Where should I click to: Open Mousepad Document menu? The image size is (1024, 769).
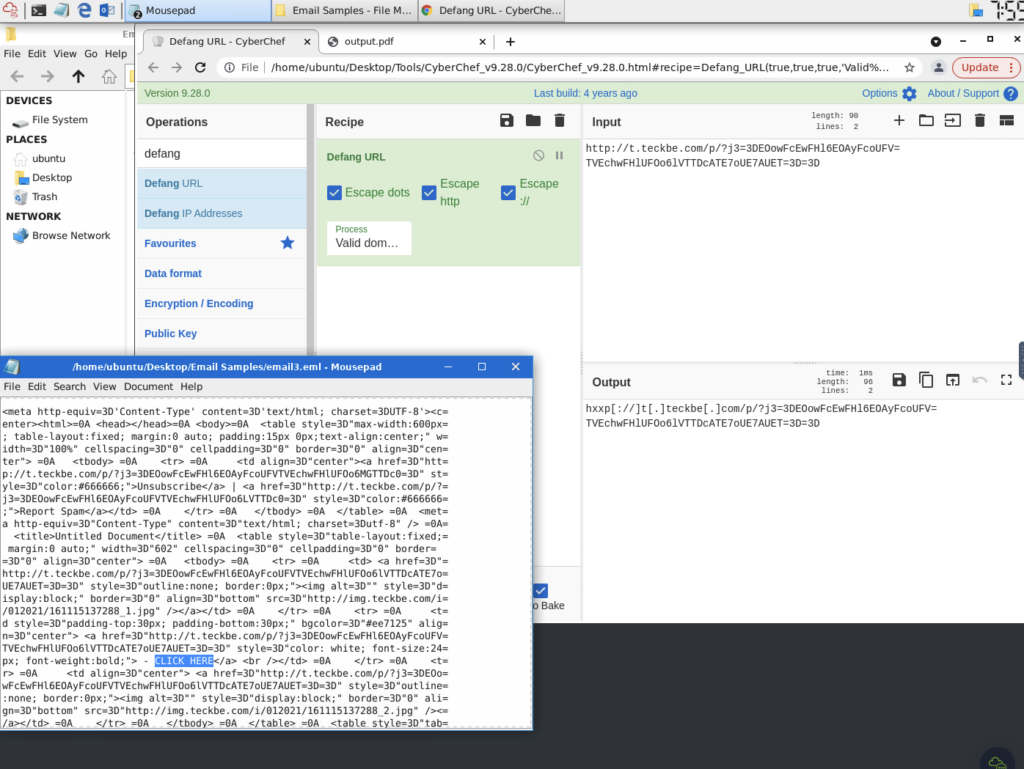[148, 386]
